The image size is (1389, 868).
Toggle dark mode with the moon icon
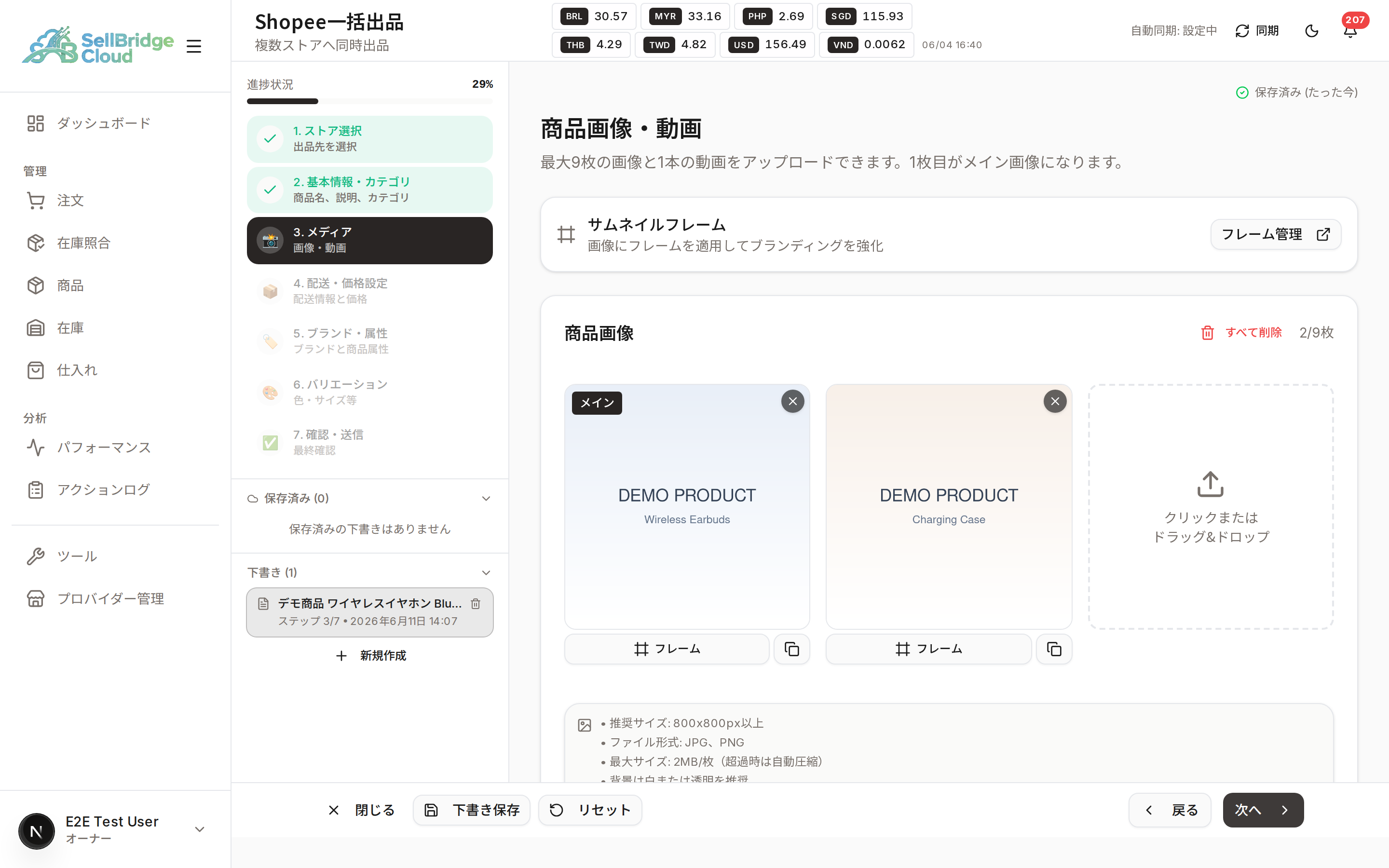tap(1311, 31)
